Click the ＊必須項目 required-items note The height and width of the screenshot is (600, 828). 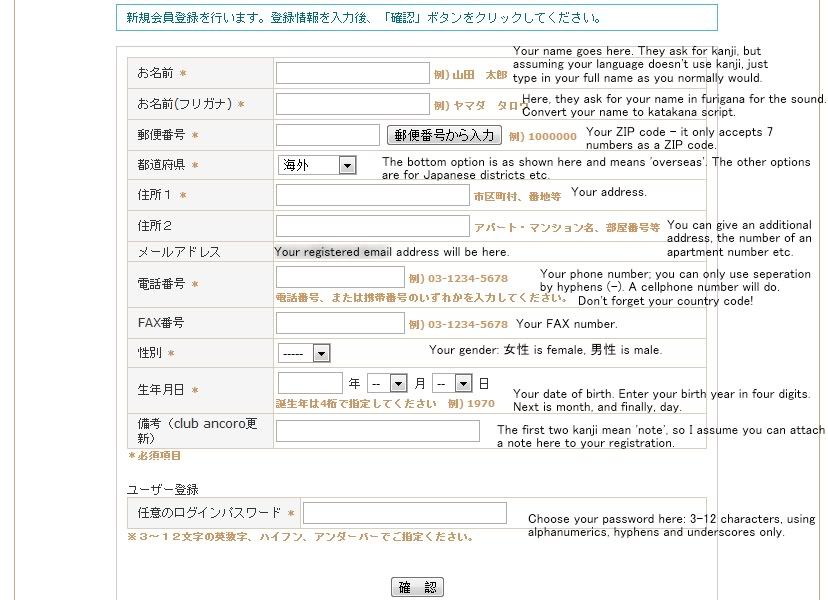tap(155, 456)
